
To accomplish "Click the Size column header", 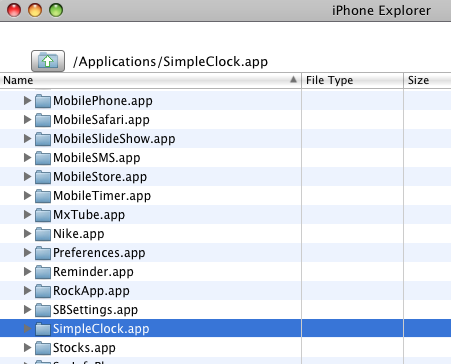I will (x=427, y=80).
